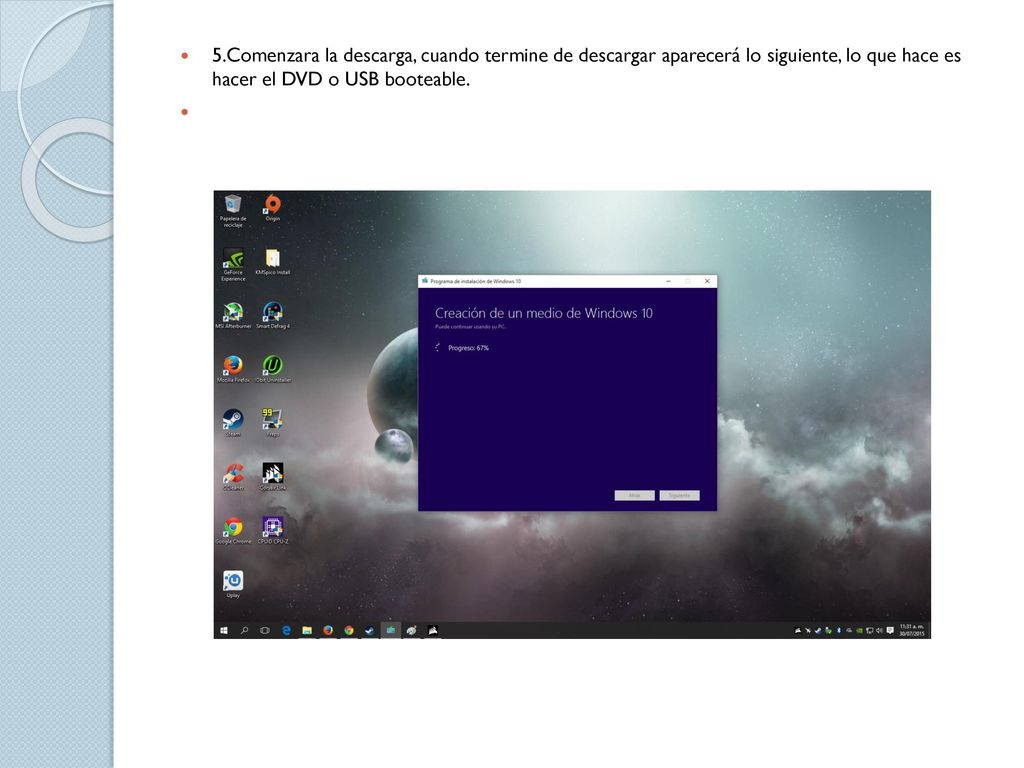This screenshot has height=768, width=1024.
Task: Click the NVIDIA icon in system tray
Action: click(x=859, y=630)
